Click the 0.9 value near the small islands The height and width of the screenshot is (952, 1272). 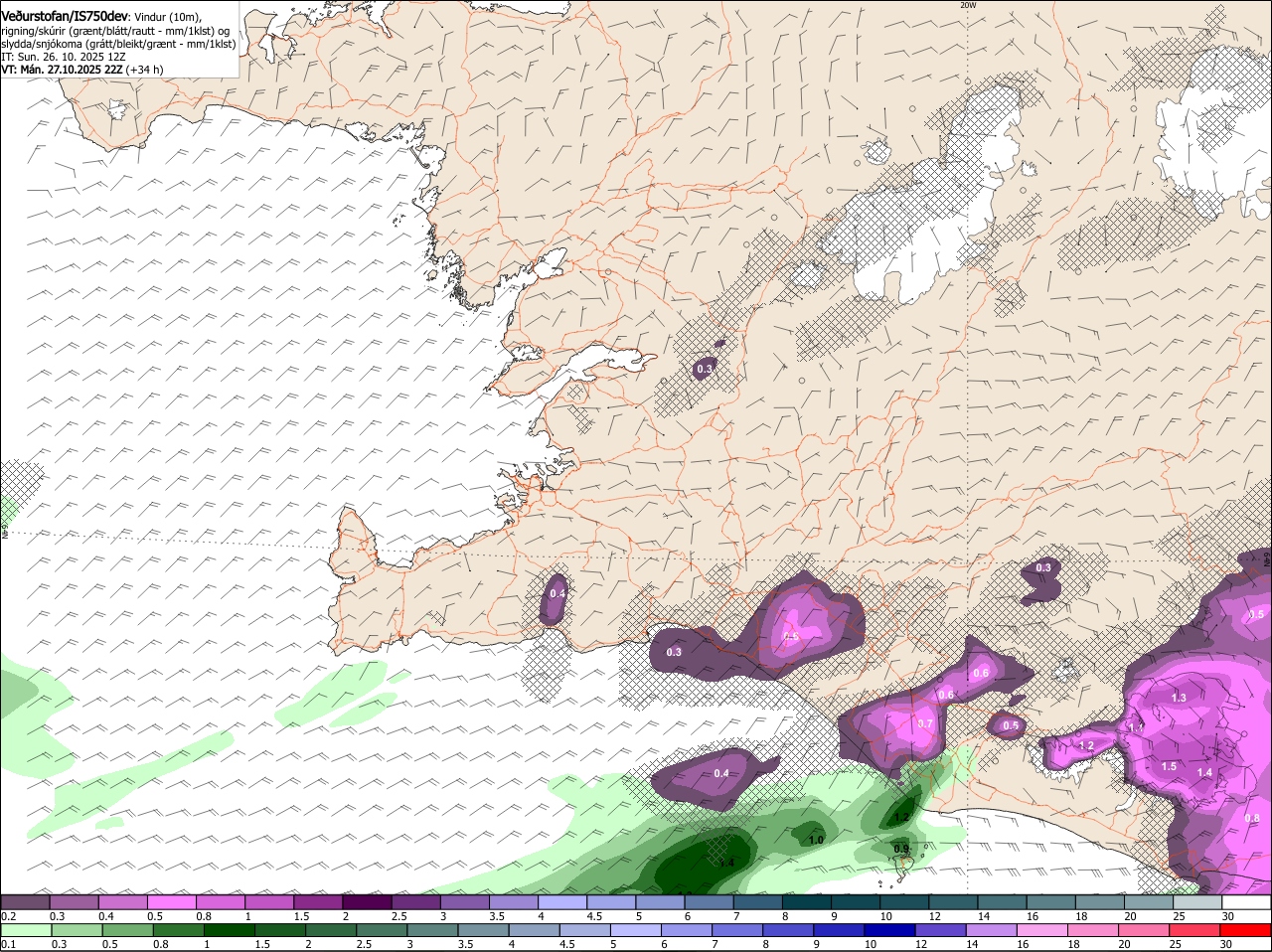[900, 848]
